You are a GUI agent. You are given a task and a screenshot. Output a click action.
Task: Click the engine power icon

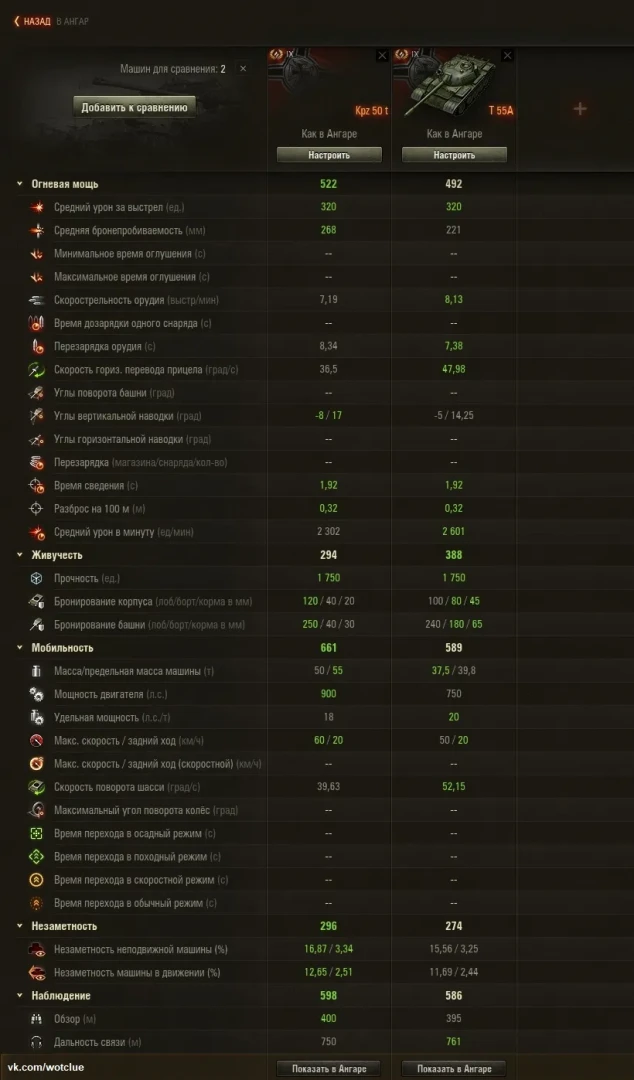[x=37, y=694]
